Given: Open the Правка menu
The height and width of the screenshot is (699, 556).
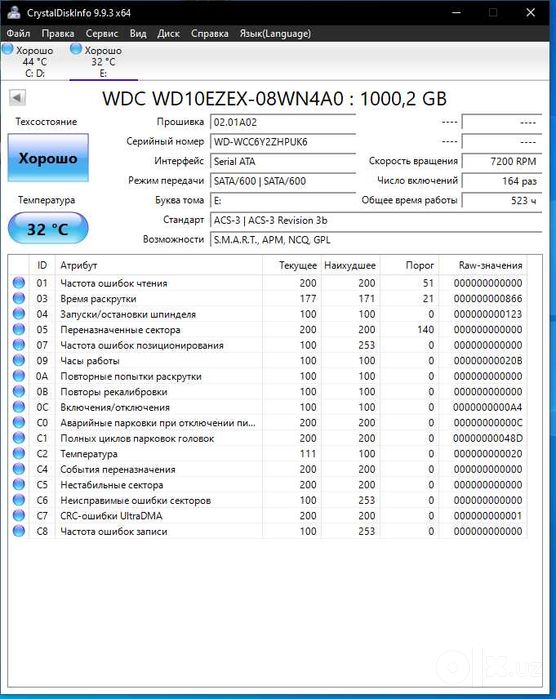Looking at the screenshot, I should pyautogui.click(x=58, y=33).
